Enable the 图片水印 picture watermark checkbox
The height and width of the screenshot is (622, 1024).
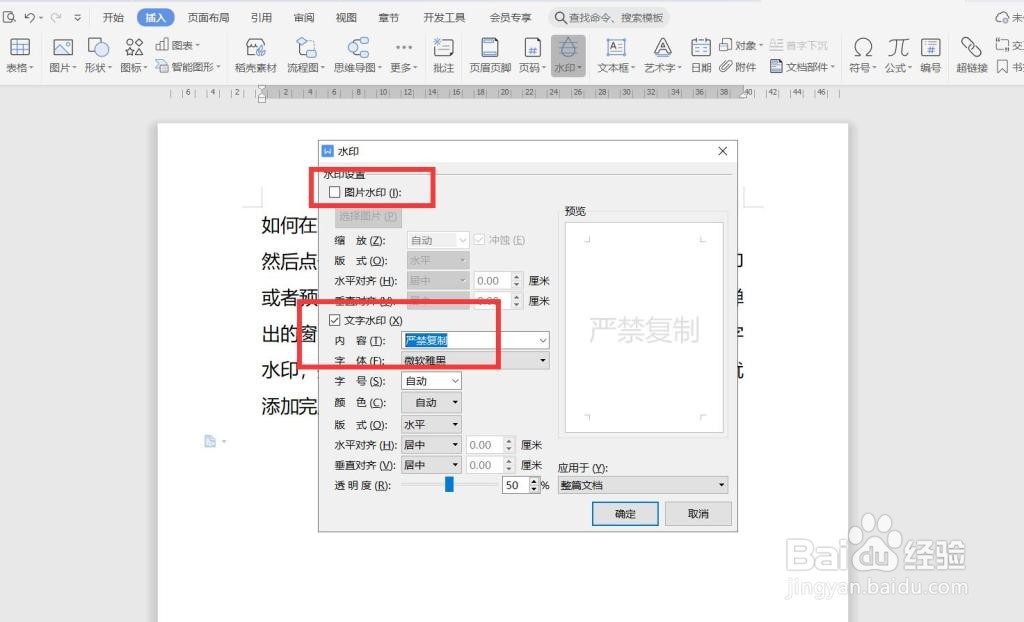point(334,191)
